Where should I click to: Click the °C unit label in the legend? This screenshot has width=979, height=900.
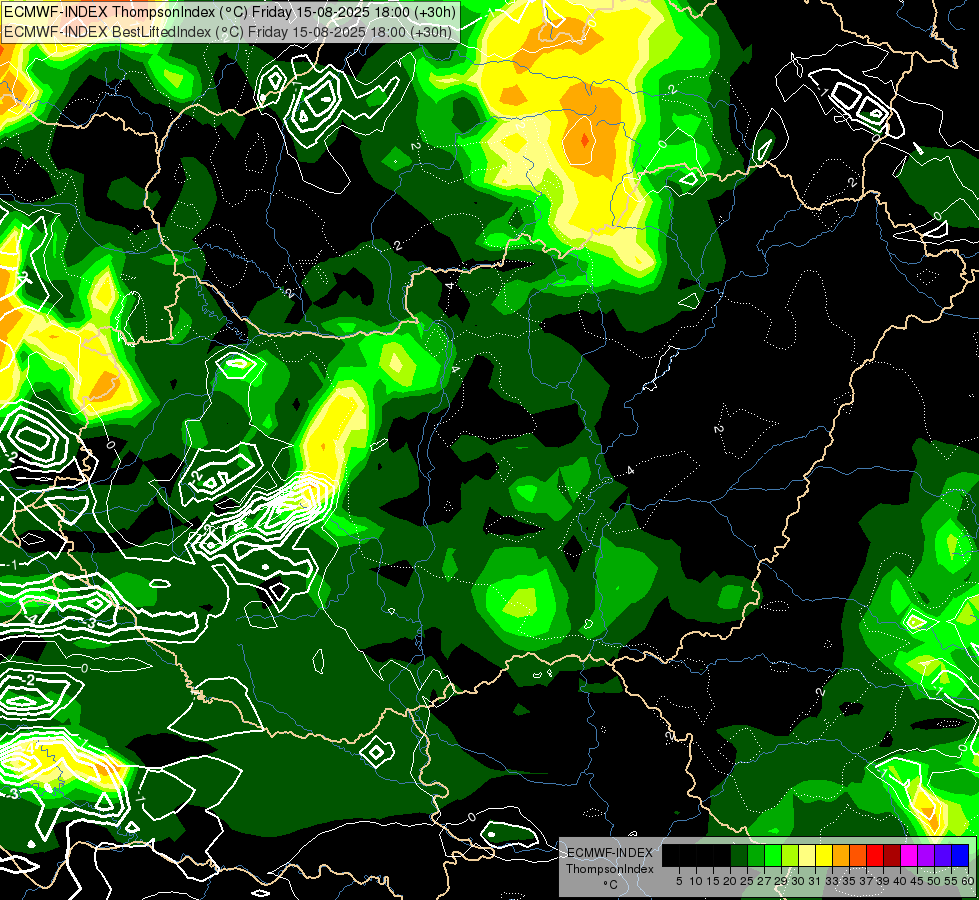[x=611, y=884]
